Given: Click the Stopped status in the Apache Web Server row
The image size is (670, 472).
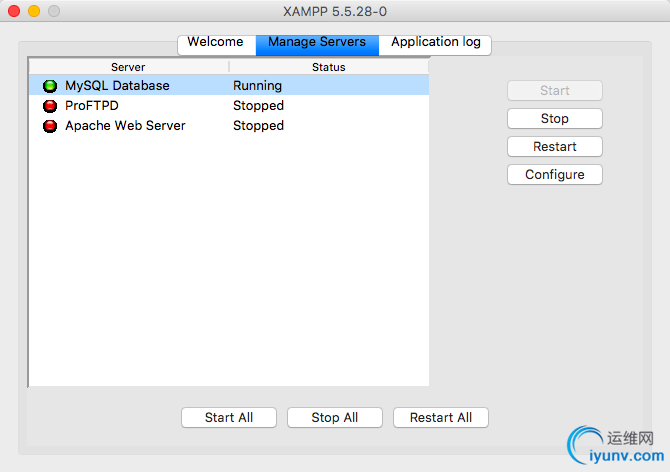Looking at the screenshot, I should pyautogui.click(x=259, y=126).
